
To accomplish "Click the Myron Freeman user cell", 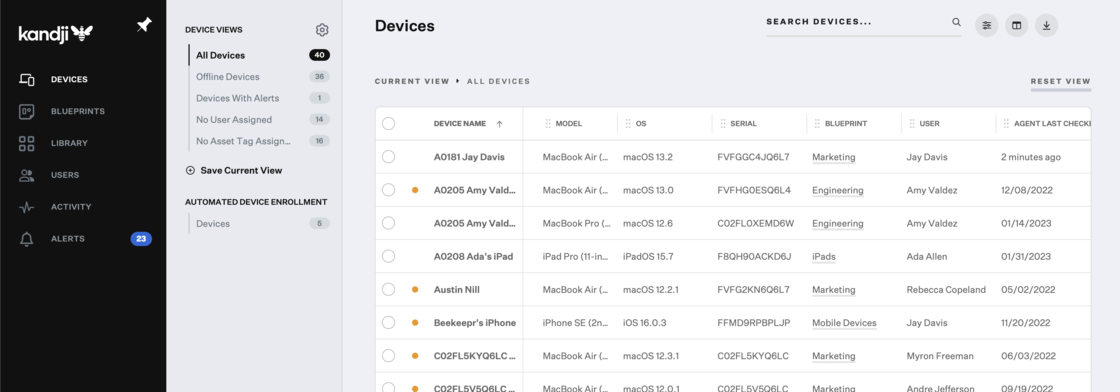I will click(940, 356).
